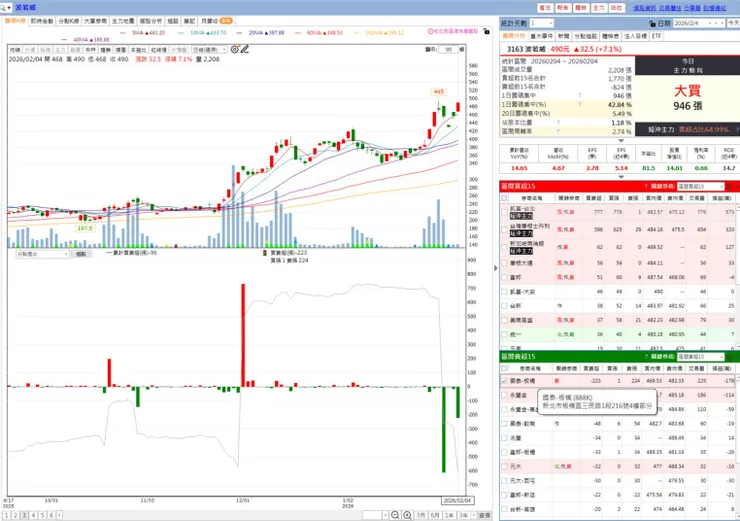Click the 20MA legend color line
Image resolution: width=740 pixels, height=521 pixels.
click(240, 33)
